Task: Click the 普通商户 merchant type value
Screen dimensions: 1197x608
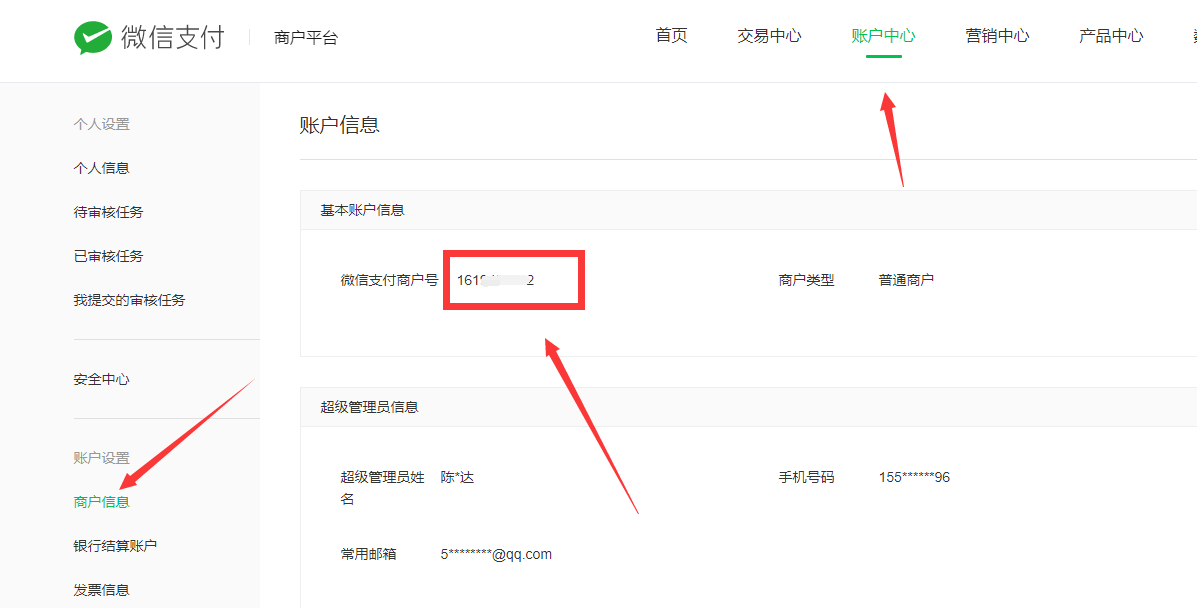Action: [906, 280]
